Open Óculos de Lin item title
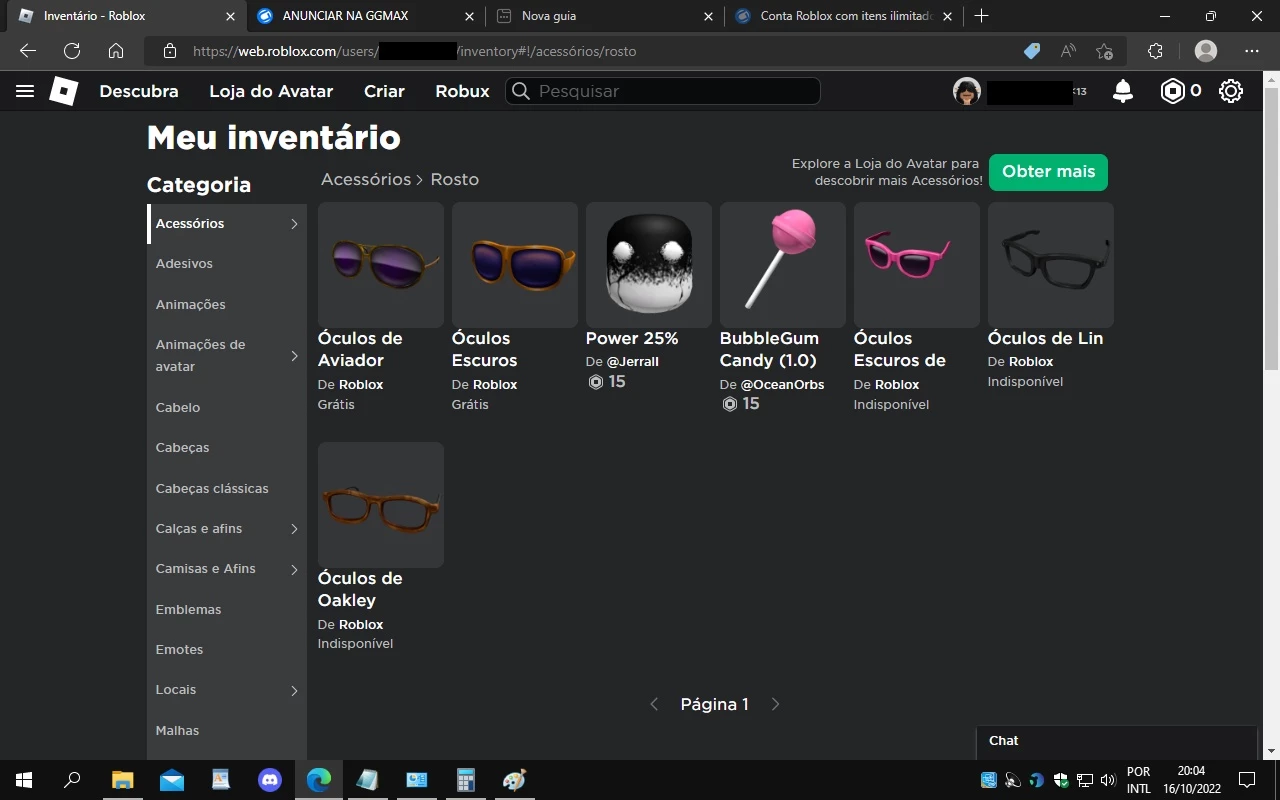This screenshot has width=1280, height=800. click(x=1045, y=338)
